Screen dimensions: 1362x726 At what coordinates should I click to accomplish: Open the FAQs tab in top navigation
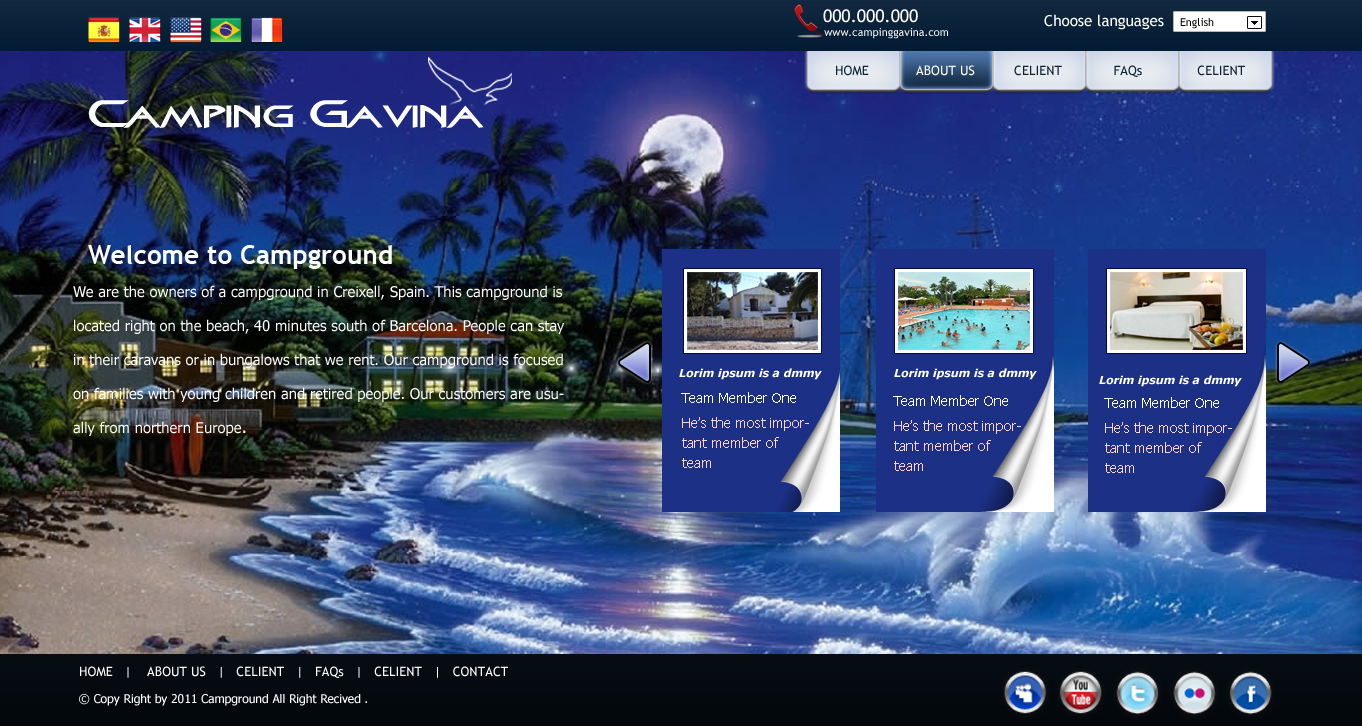(x=1128, y=71)
